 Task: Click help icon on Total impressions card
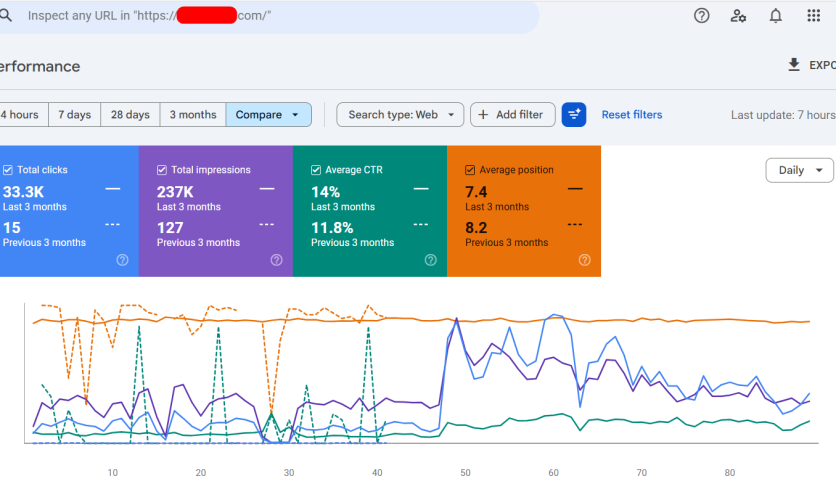click(277, 260)
